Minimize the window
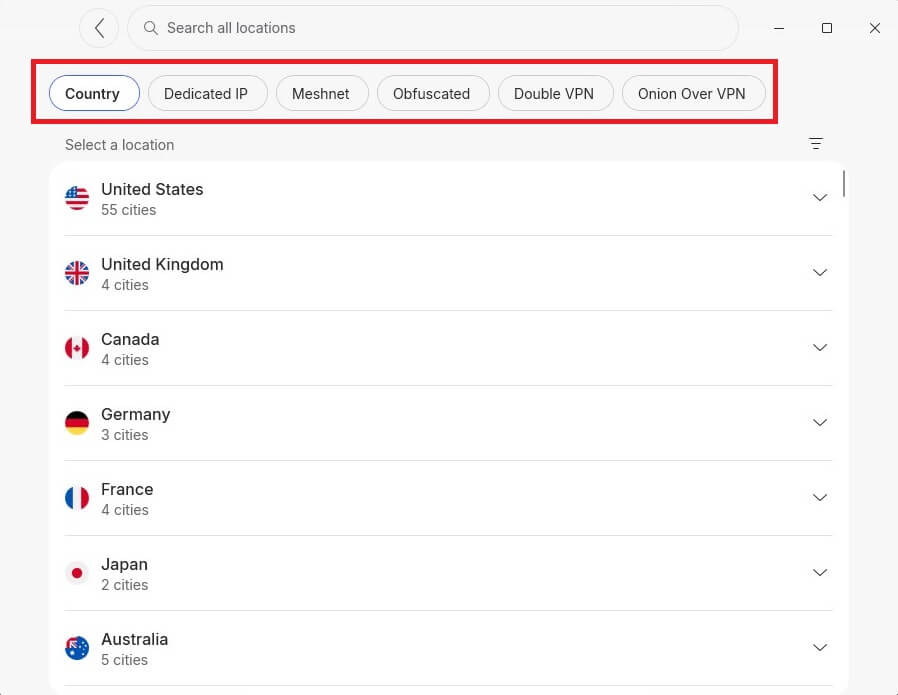Image resolution: width=898 pixels, height=695 pixels. (x=779, y=28)
